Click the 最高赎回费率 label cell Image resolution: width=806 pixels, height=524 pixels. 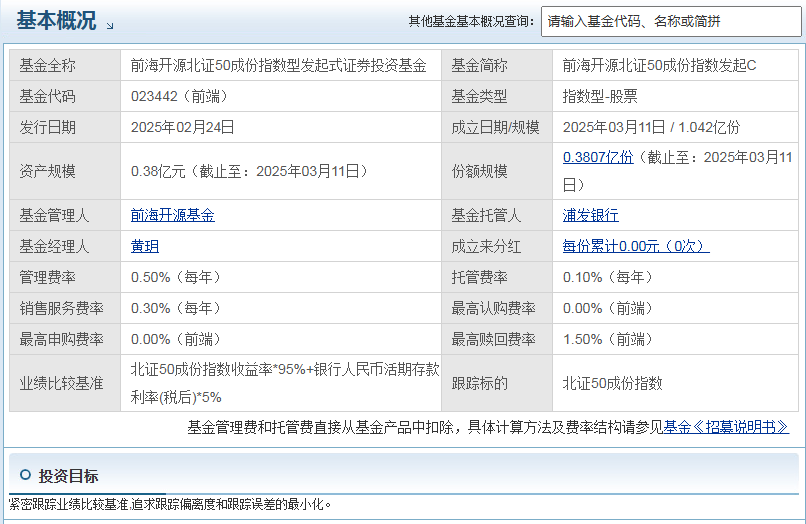(x=497, y=339)
